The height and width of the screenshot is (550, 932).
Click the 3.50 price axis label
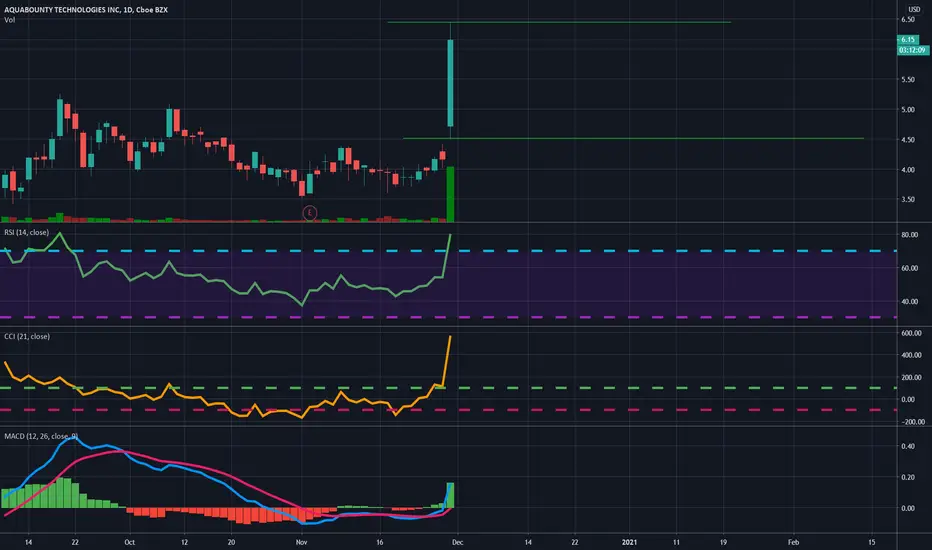908,200
